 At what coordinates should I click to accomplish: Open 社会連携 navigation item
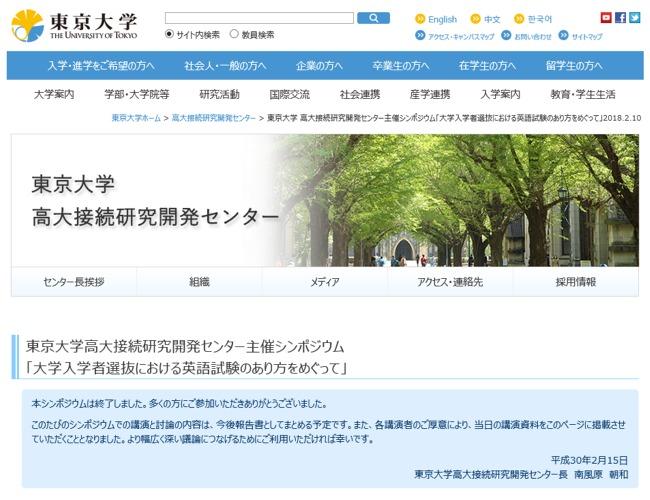coord(360,94)
